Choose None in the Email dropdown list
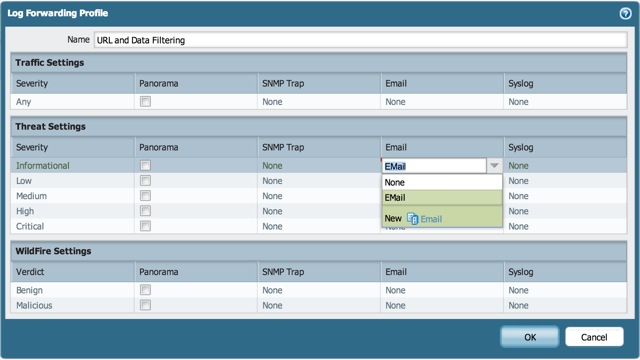 click(442, 182)
